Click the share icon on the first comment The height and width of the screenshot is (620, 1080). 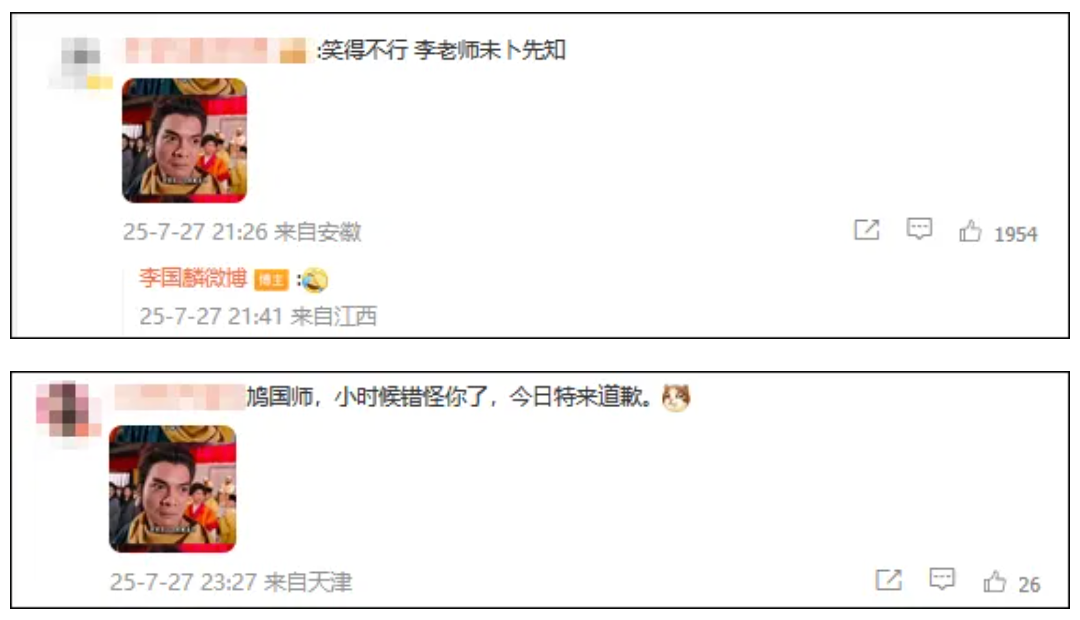[866, 229]
